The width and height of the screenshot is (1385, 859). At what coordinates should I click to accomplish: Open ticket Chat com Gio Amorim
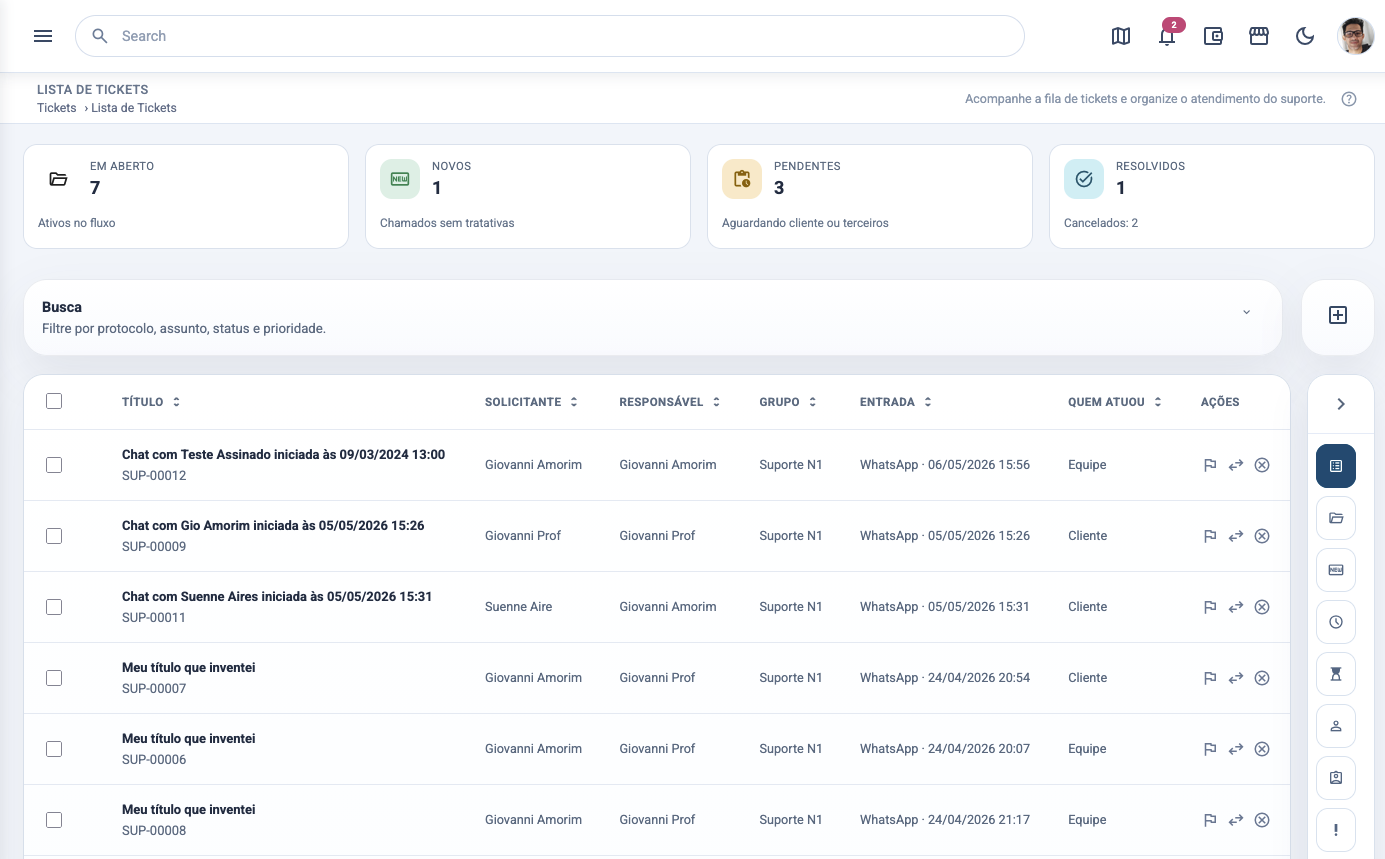tap(273, 525)
